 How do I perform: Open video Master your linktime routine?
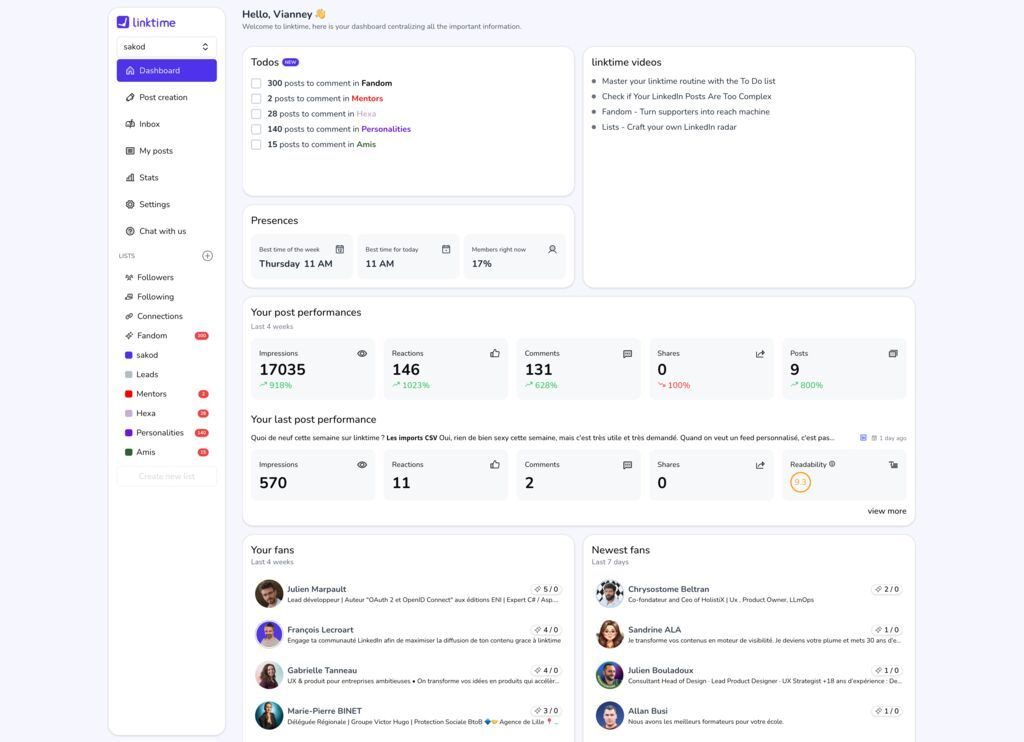[x=688, y=81]
